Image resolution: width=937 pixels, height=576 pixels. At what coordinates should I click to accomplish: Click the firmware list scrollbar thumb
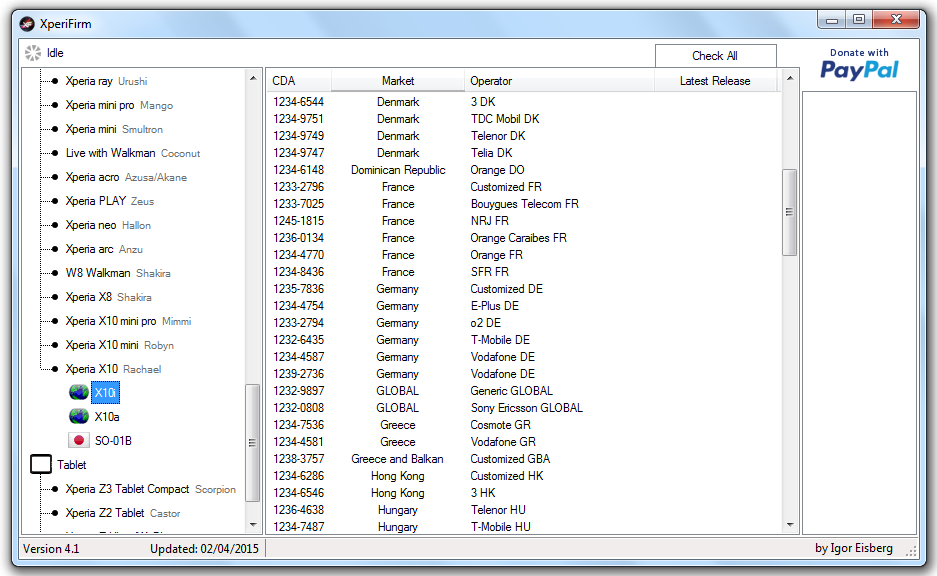coord(789,212)
